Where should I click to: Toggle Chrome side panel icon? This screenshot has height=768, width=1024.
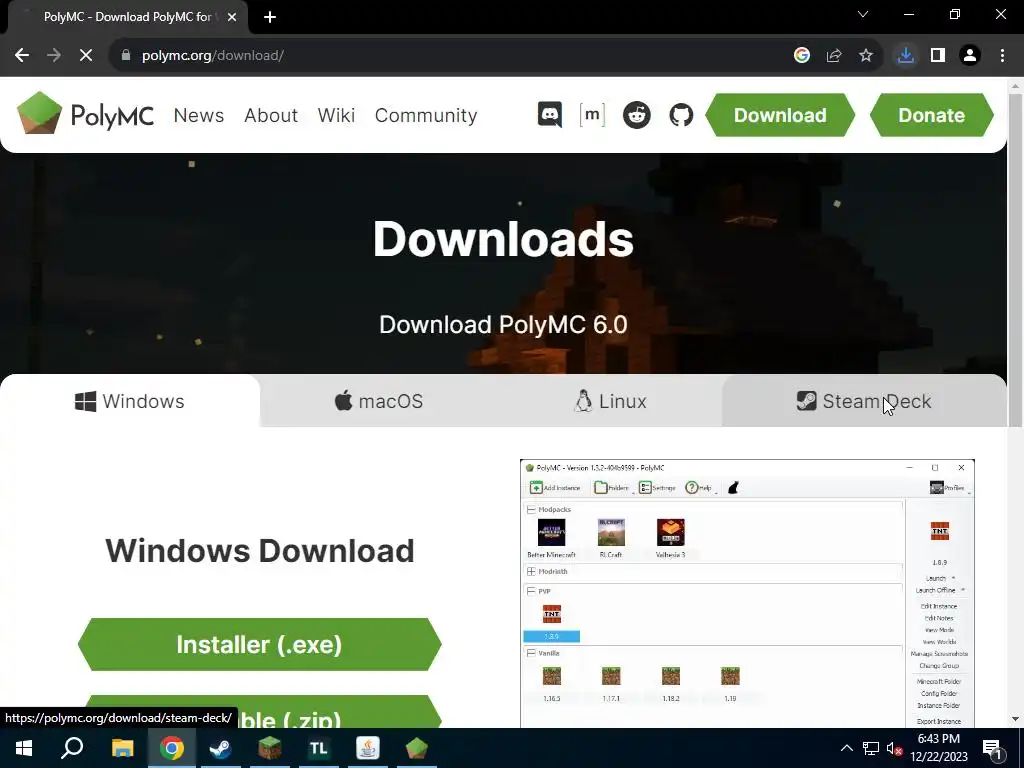(x=938, y=56)
